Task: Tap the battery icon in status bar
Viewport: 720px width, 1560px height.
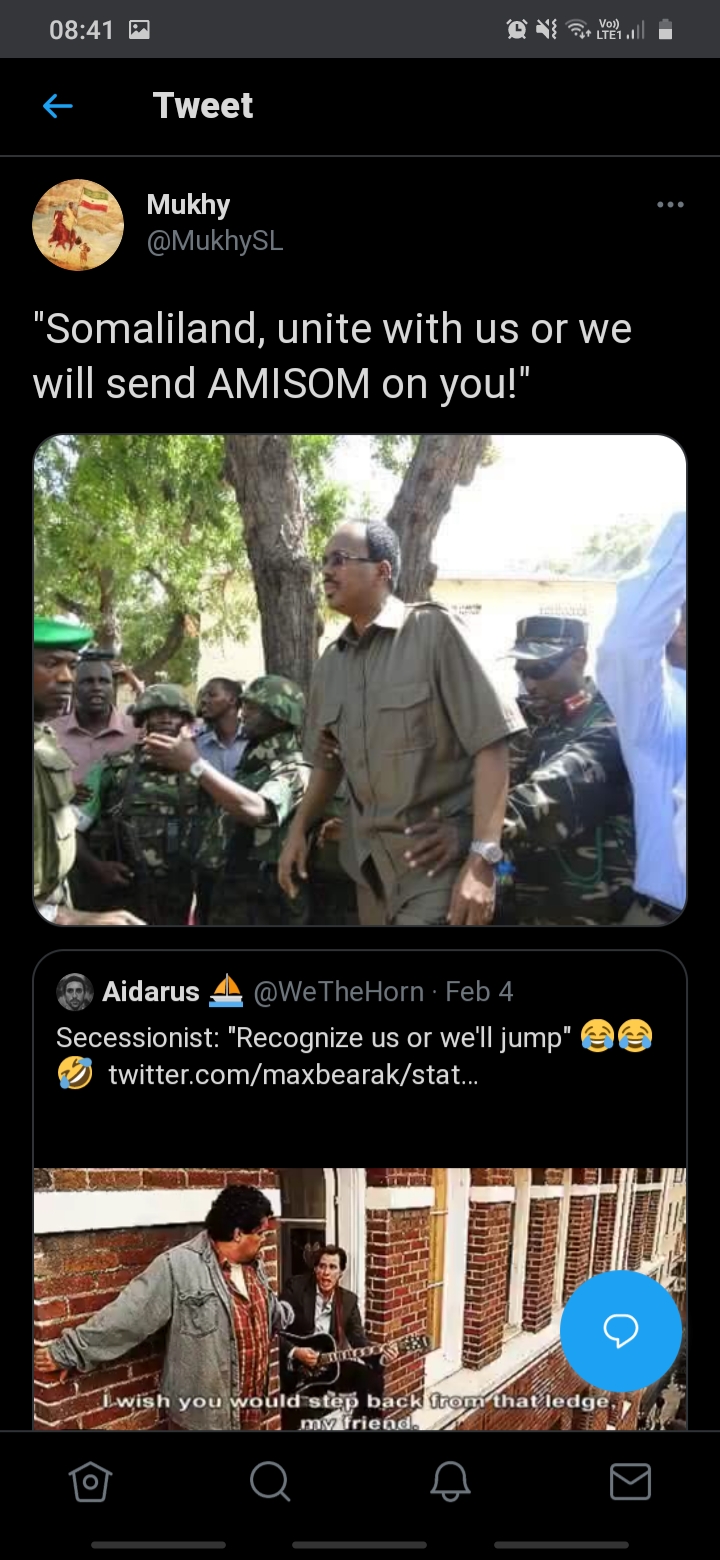Action: [x=666, y=30]
